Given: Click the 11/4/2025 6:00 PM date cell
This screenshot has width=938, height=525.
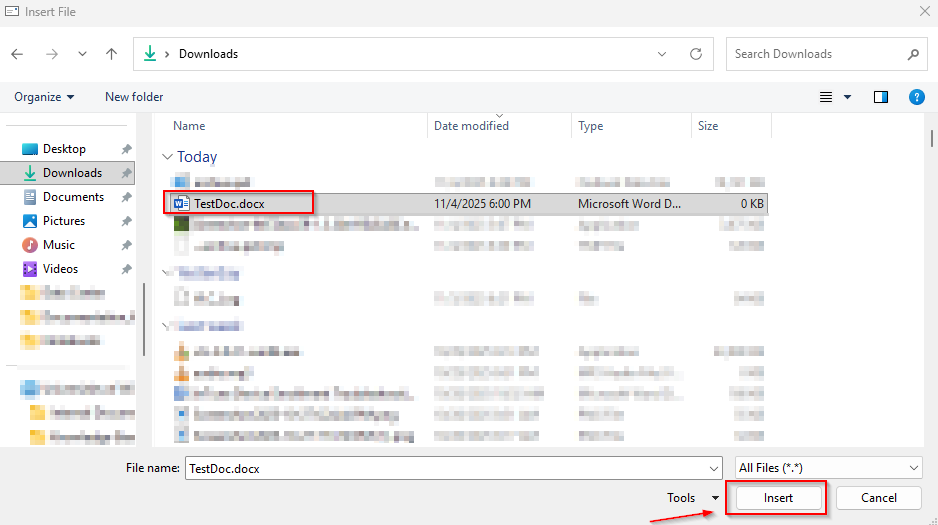Looking at the screenshot, I should 482,204.
